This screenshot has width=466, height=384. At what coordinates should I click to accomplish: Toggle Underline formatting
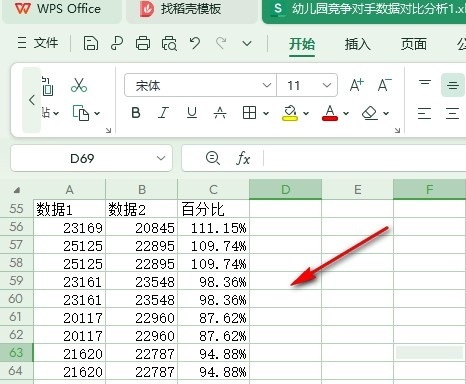click(192, 113)
